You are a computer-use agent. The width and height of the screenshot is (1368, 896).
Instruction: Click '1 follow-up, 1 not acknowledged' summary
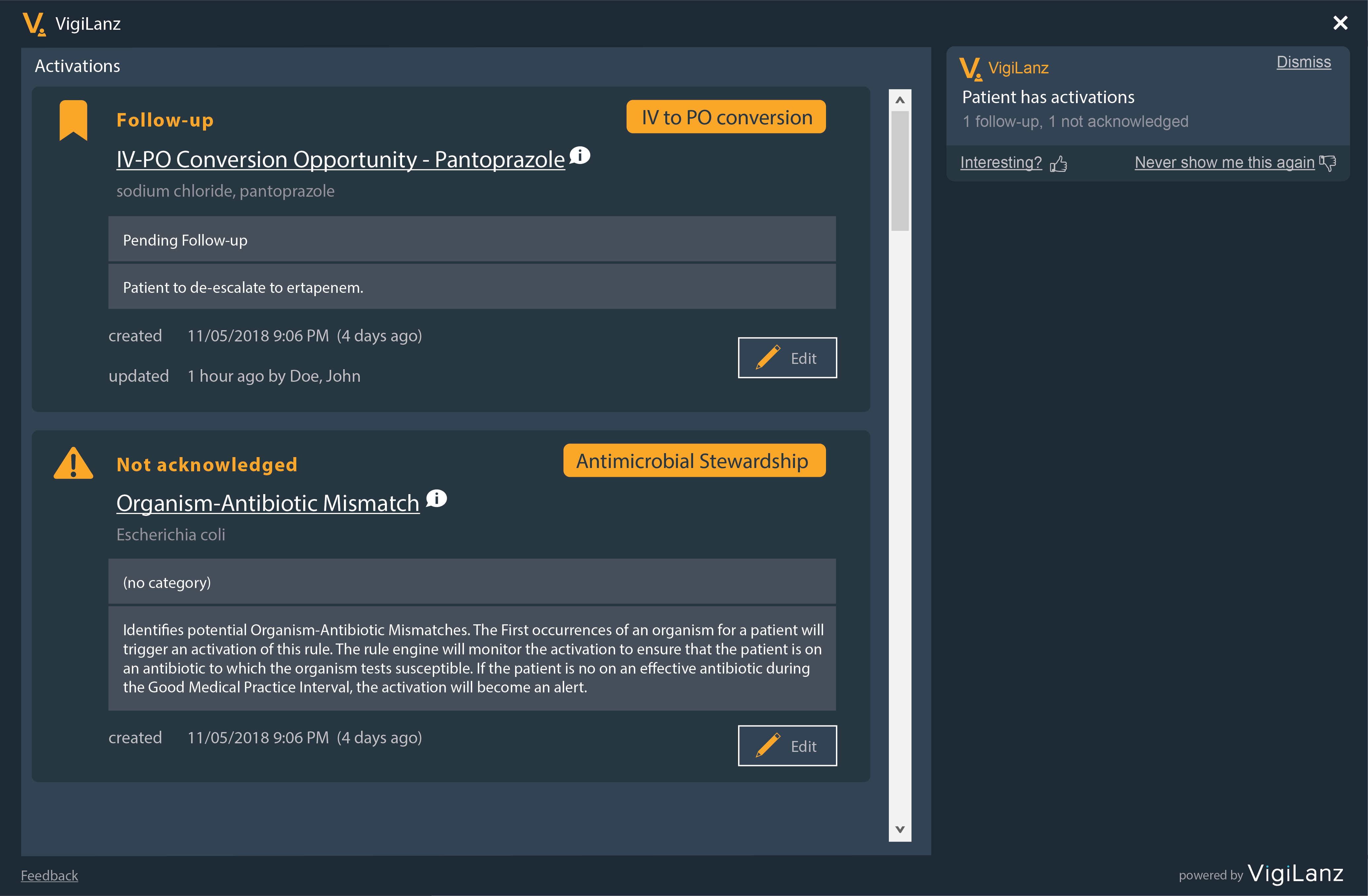pos(1075,121)
